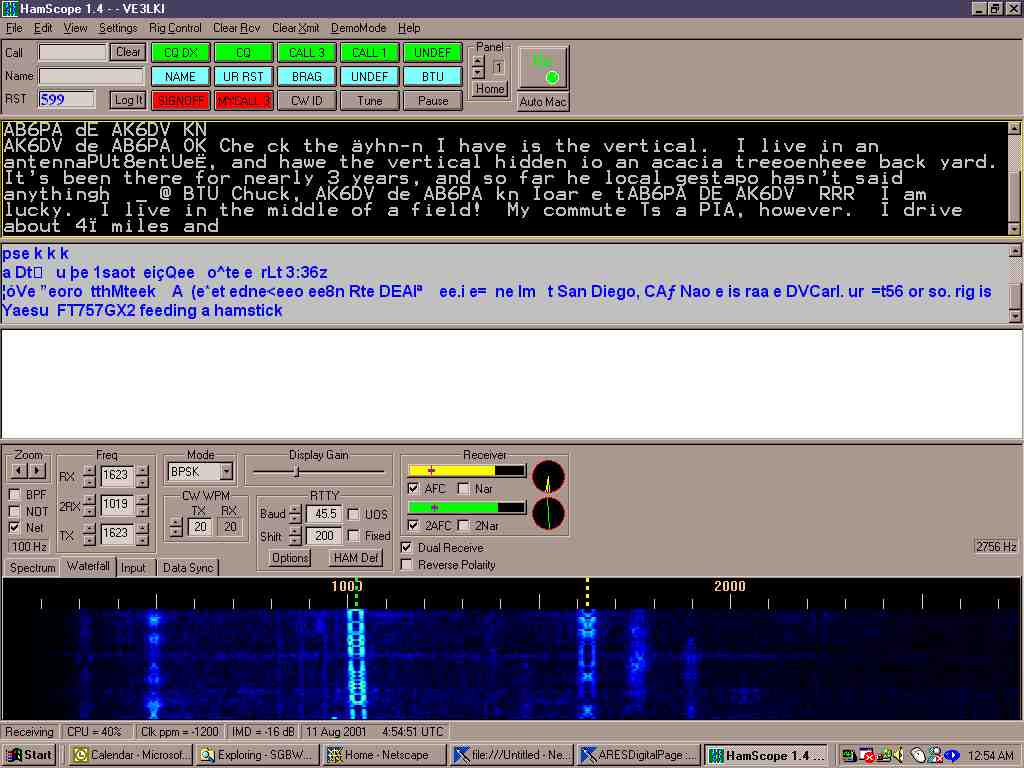
Task: Open the Rig Control menu
Action: pos(175,28)
